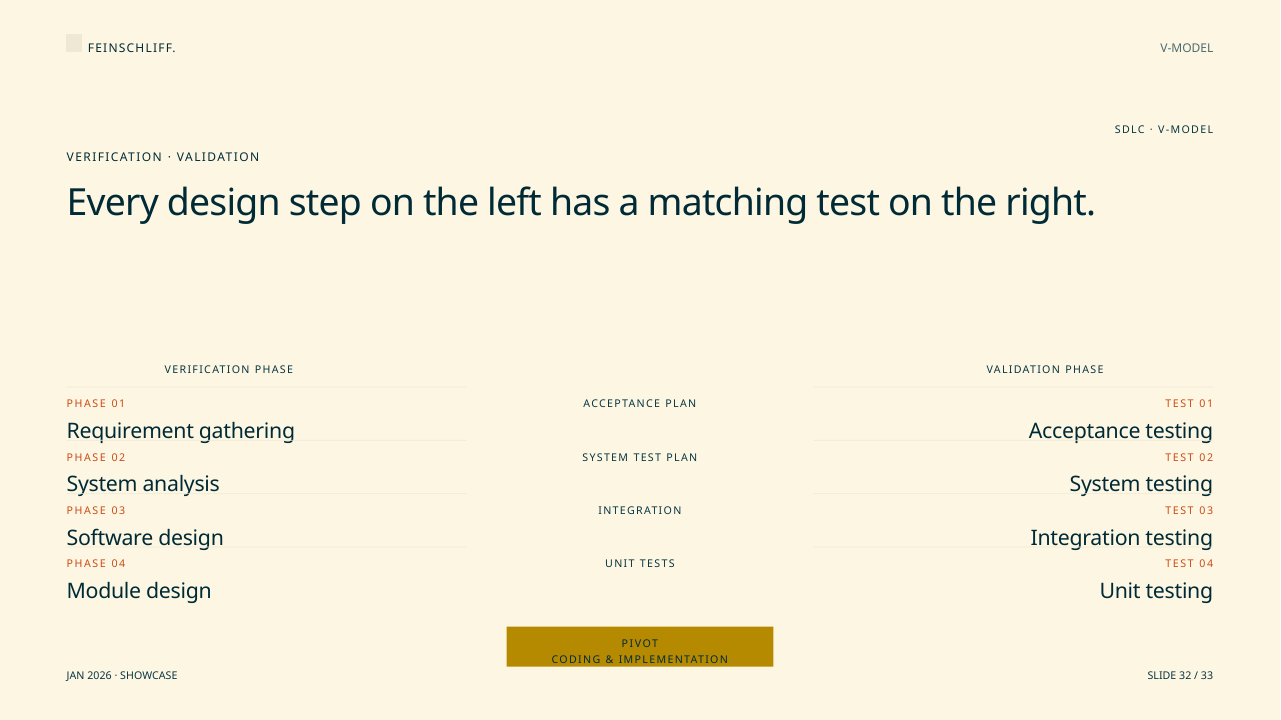The image size is (1281, 720).
Task: Click the SLIDE 32 / 33 page indicator
Action: point(1180,675)
